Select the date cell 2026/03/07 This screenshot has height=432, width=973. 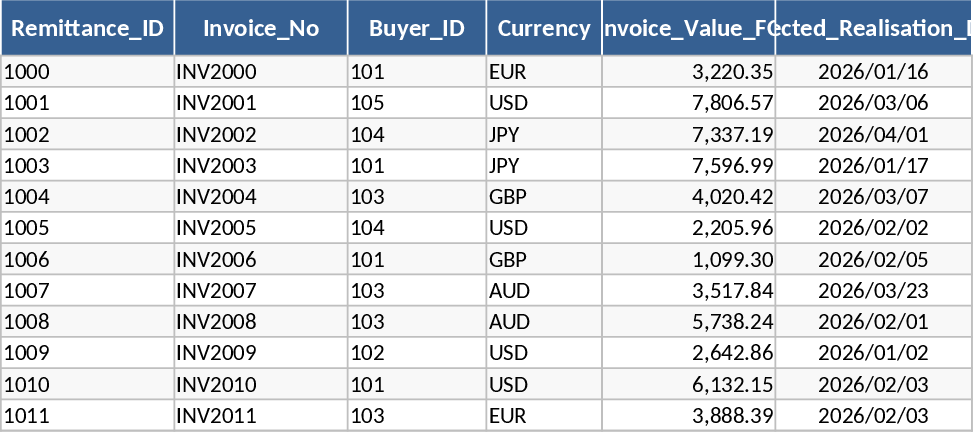874,196
